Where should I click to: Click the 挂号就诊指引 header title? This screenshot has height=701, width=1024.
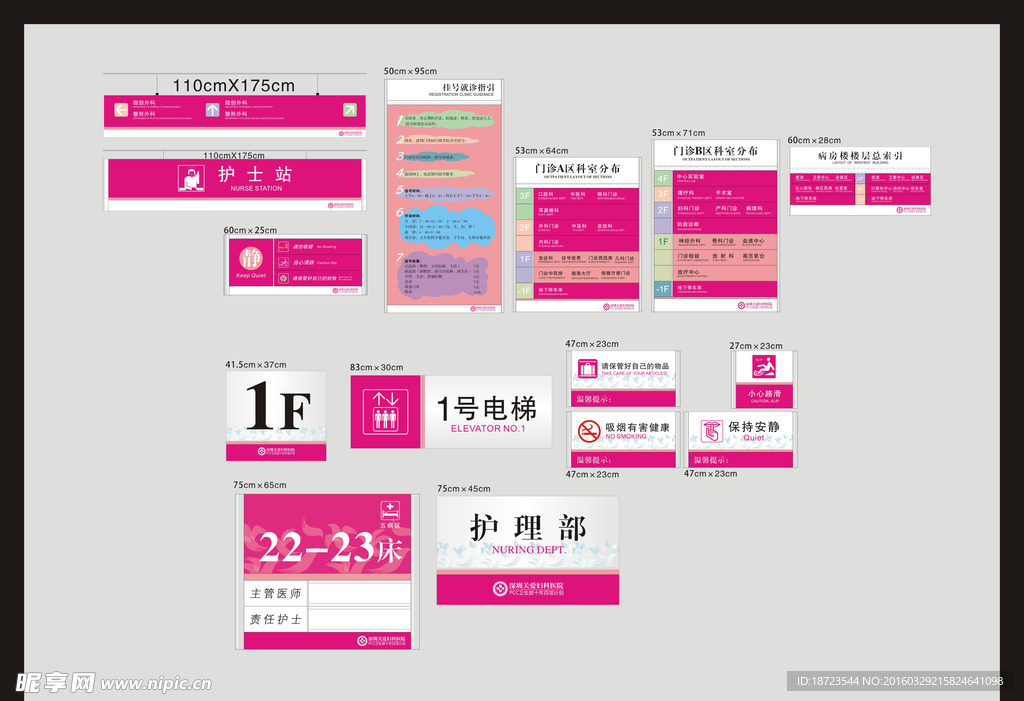[444, 90]
